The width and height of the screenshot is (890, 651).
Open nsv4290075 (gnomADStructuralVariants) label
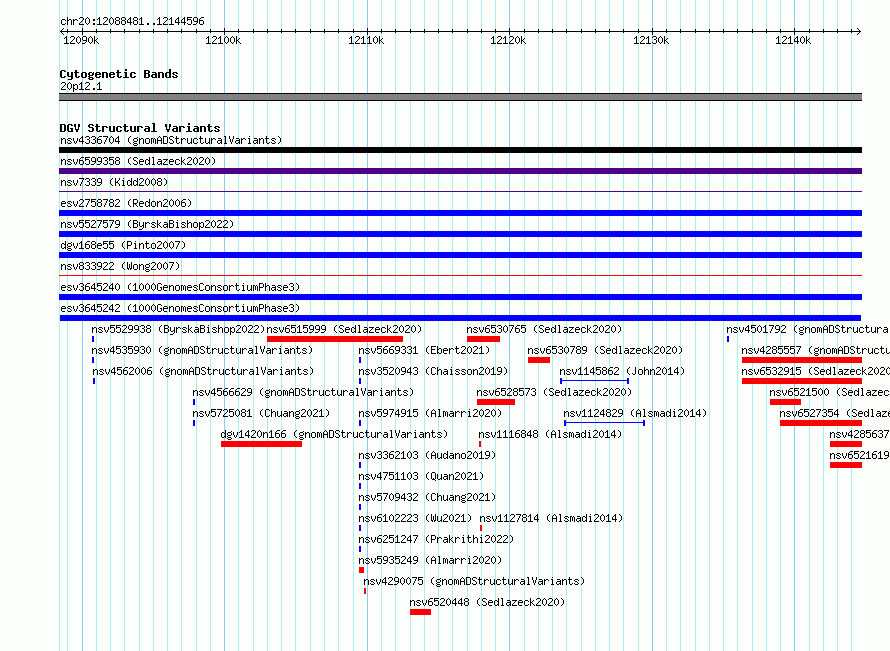(x=474, y=581)
